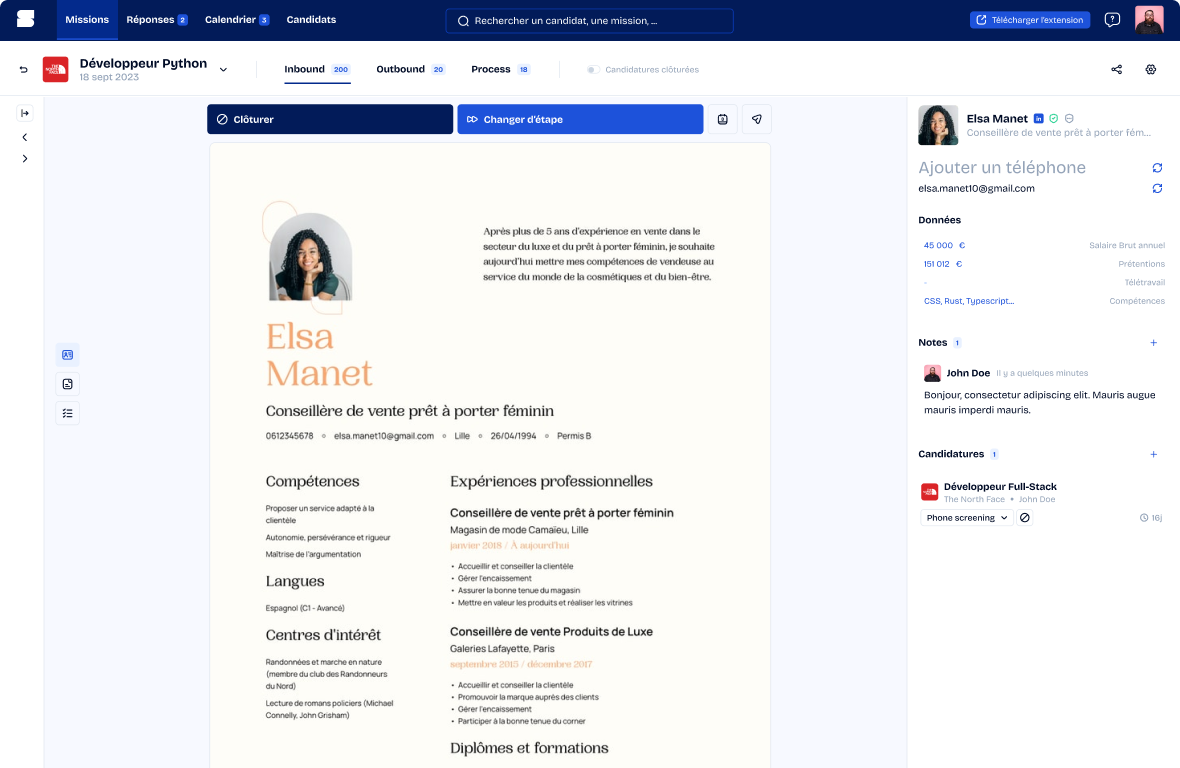
Task: Click the paper plane send icon
Action: click(757, 119)
